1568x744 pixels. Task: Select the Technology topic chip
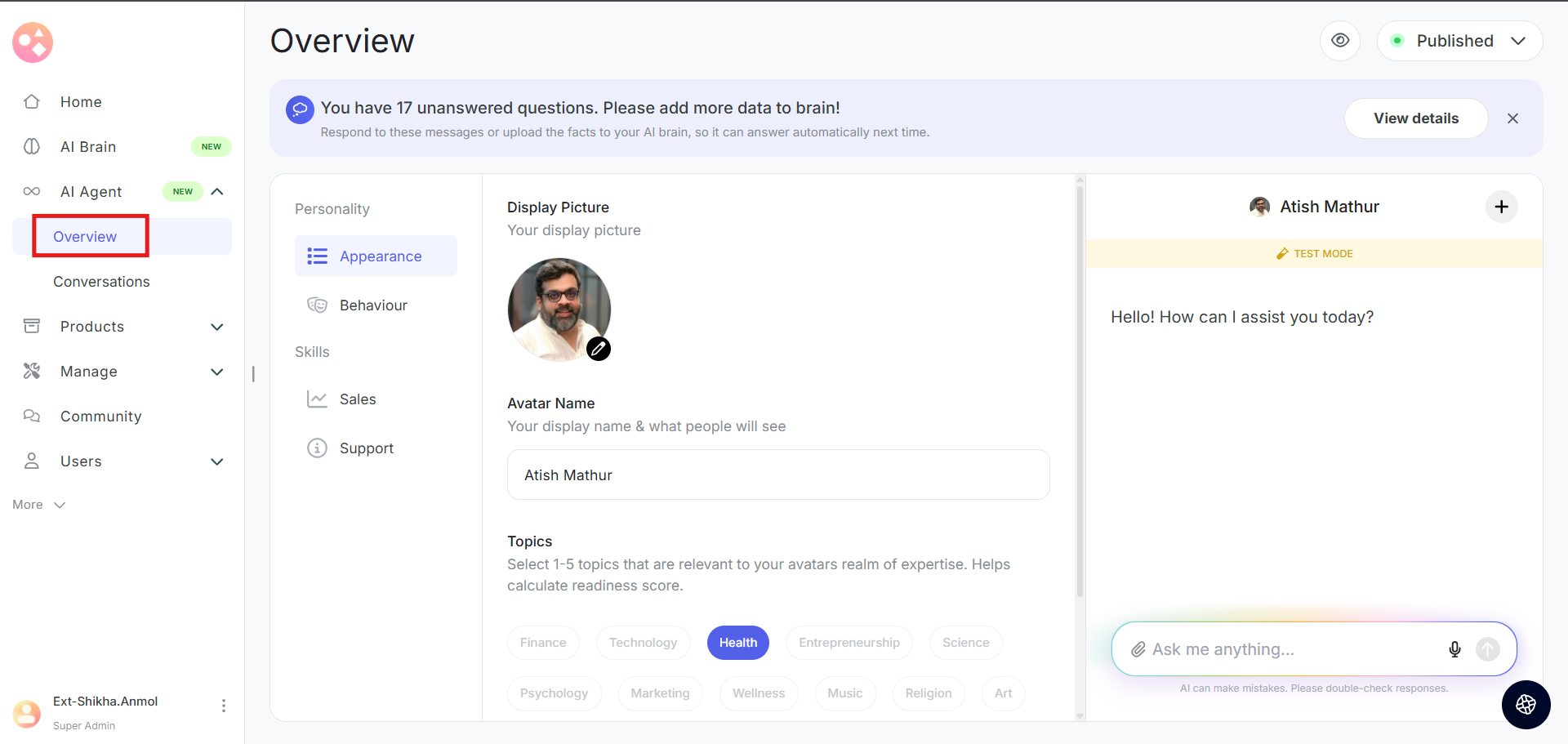click(x=643, y=643)
